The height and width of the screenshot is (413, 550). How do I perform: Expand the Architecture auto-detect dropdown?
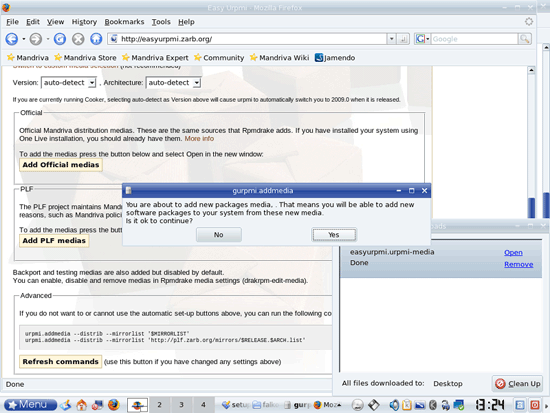[174, 83]
